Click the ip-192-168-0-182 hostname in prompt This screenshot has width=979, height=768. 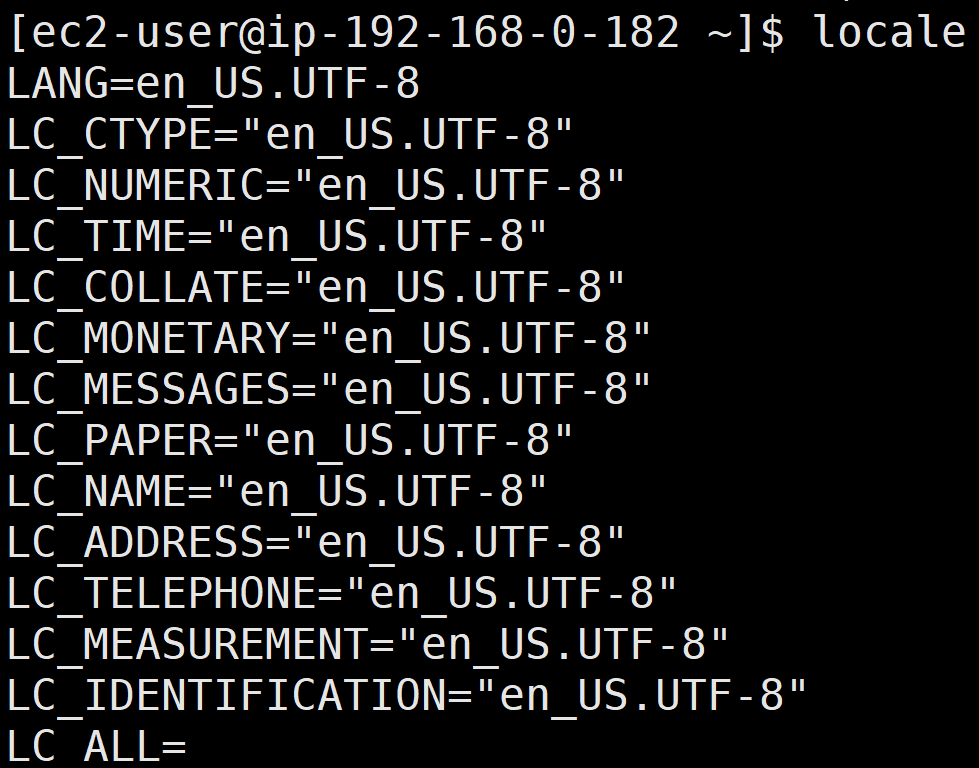coord(473,34)
